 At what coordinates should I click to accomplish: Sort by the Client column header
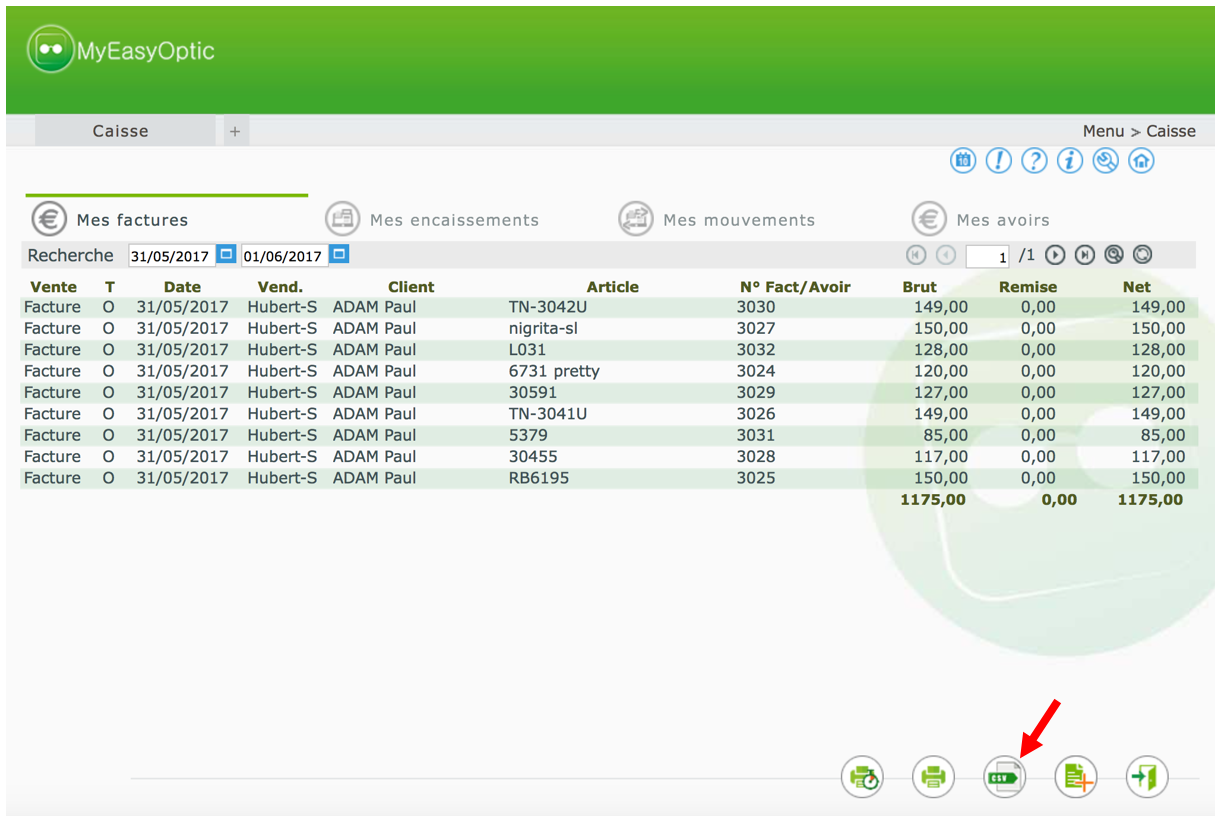[411, 287]
